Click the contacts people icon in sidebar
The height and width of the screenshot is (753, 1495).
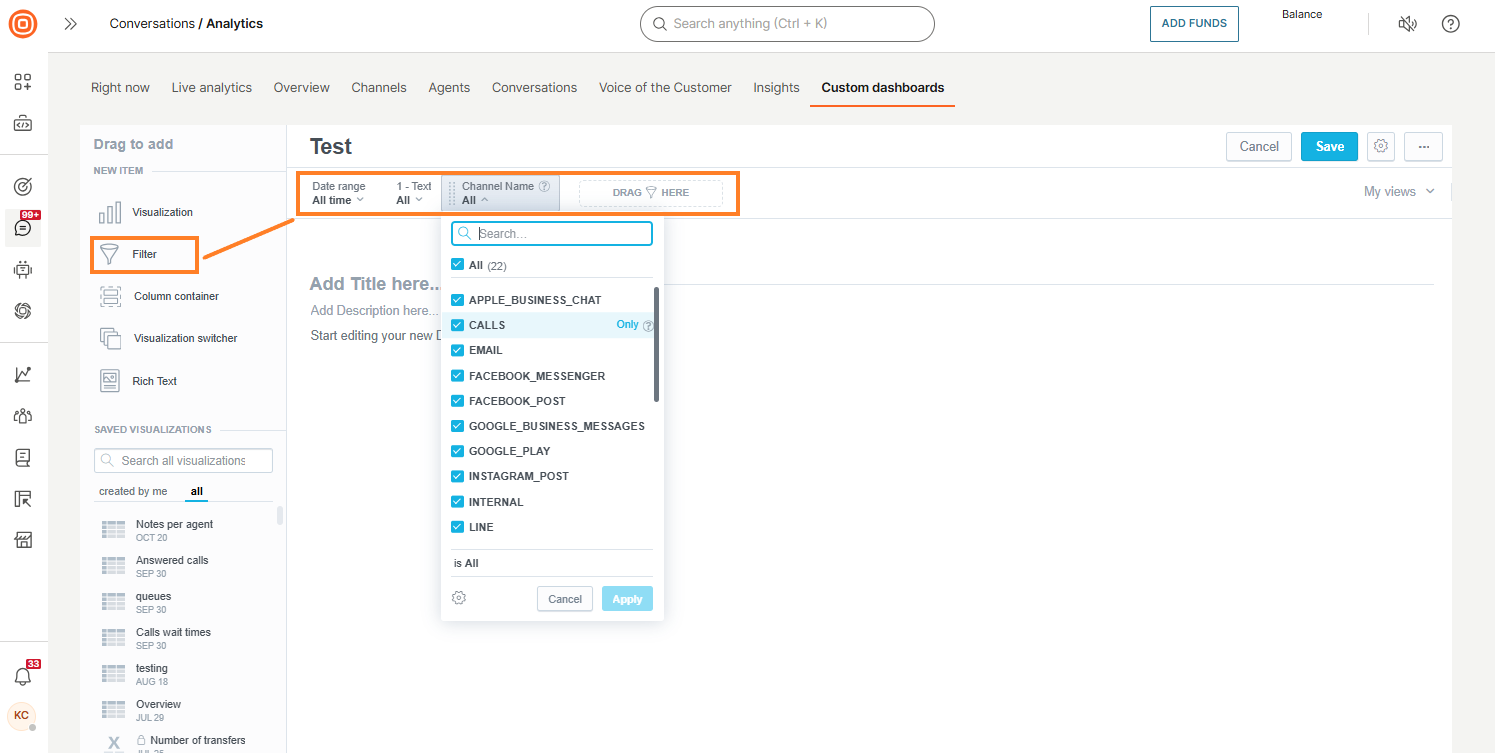point(22,415)
